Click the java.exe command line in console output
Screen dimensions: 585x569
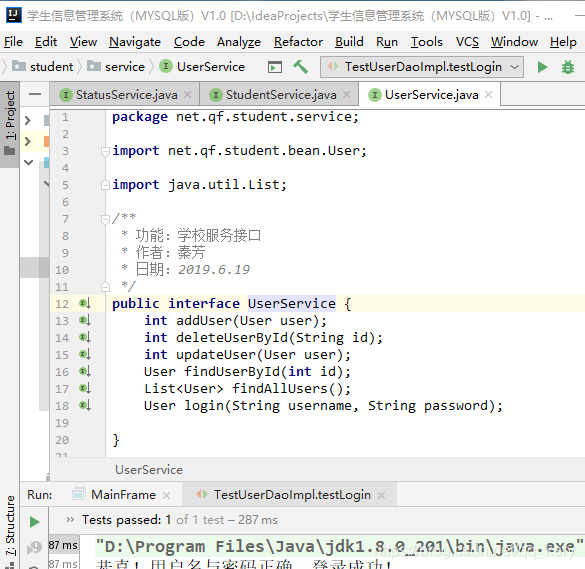(x=340, y=546)
